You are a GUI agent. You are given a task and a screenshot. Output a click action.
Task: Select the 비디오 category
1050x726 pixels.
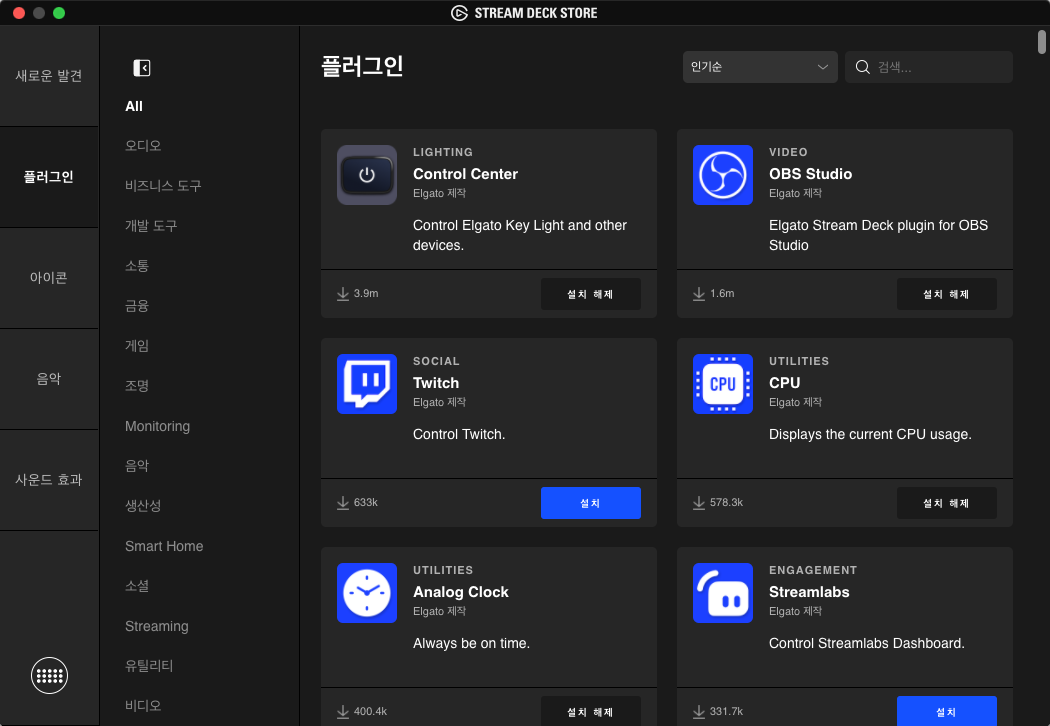pyautogui.click(x=143, y=705)
